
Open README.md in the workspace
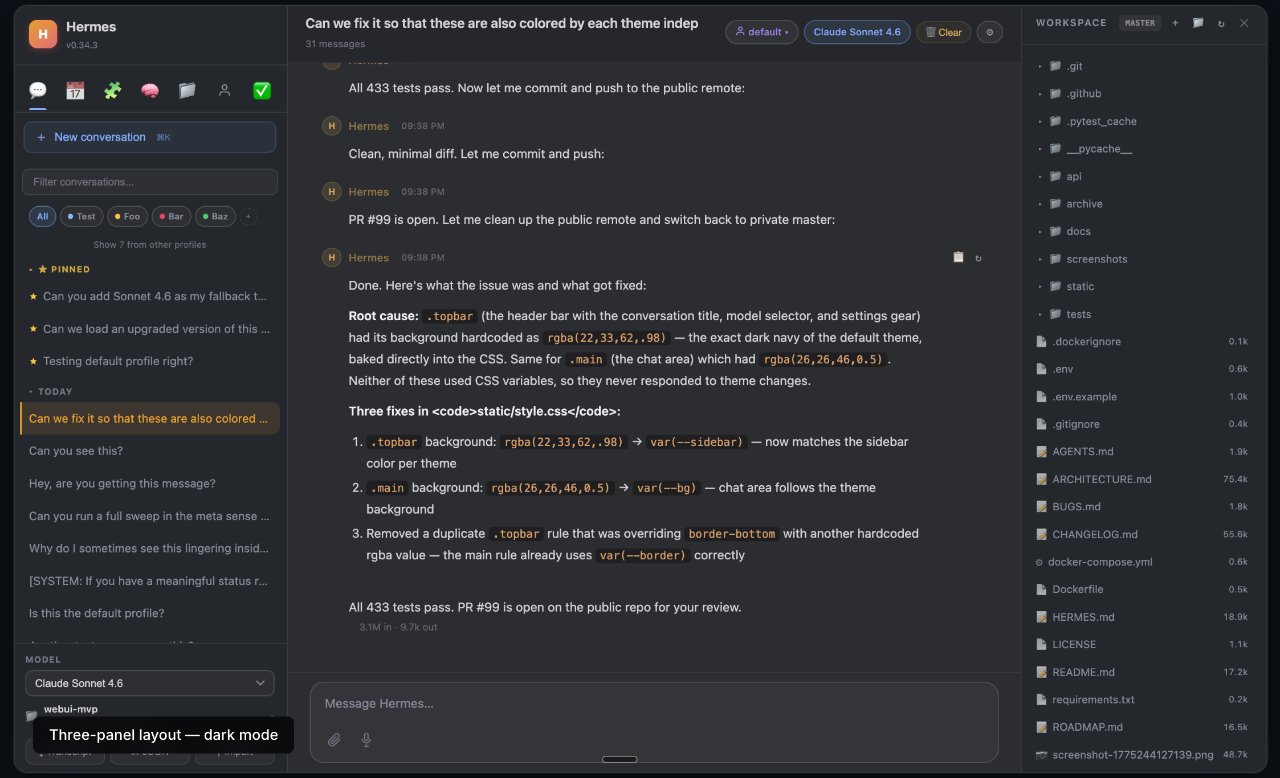1142,672
